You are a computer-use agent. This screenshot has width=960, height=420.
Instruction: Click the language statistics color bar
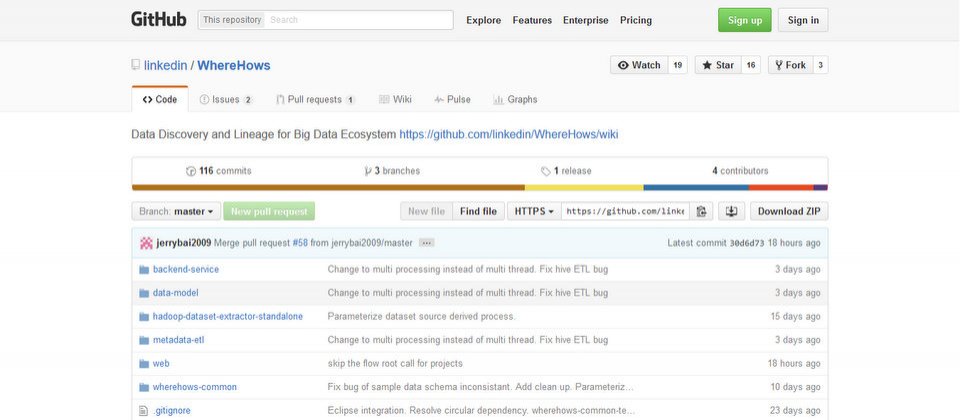pyautogui.click(x=479, y=187)
